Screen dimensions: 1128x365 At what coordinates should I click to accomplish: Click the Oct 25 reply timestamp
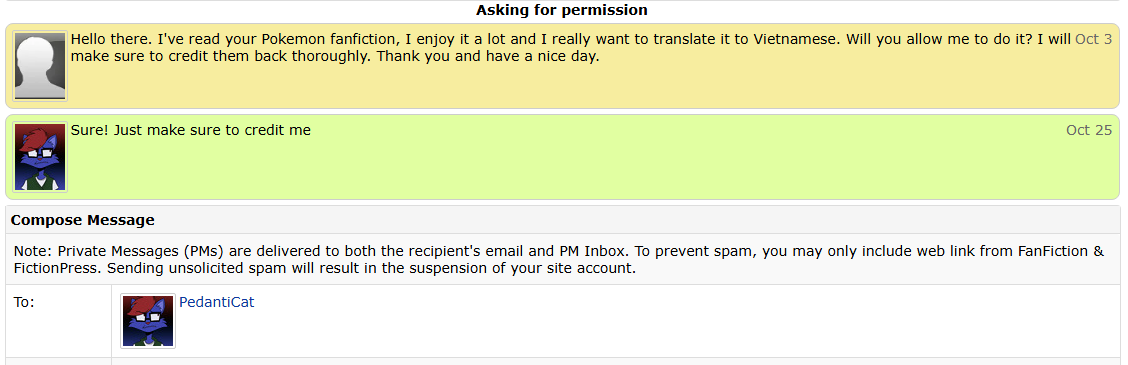(1089, 130)
